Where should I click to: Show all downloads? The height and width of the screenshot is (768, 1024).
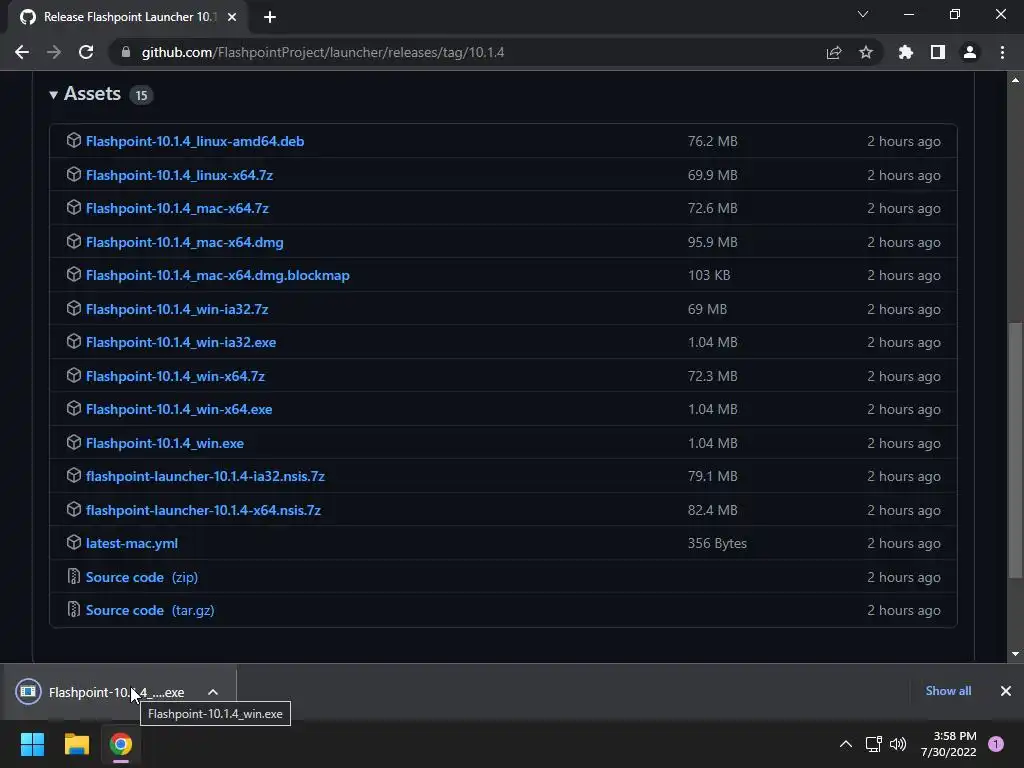click(948, 691)
